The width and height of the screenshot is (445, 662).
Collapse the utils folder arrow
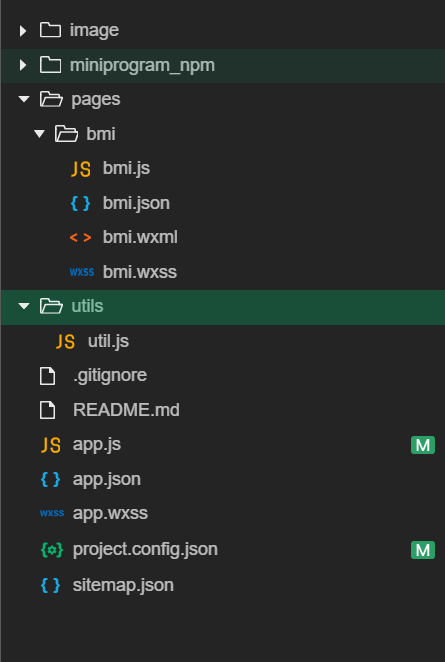click(24, 306)
